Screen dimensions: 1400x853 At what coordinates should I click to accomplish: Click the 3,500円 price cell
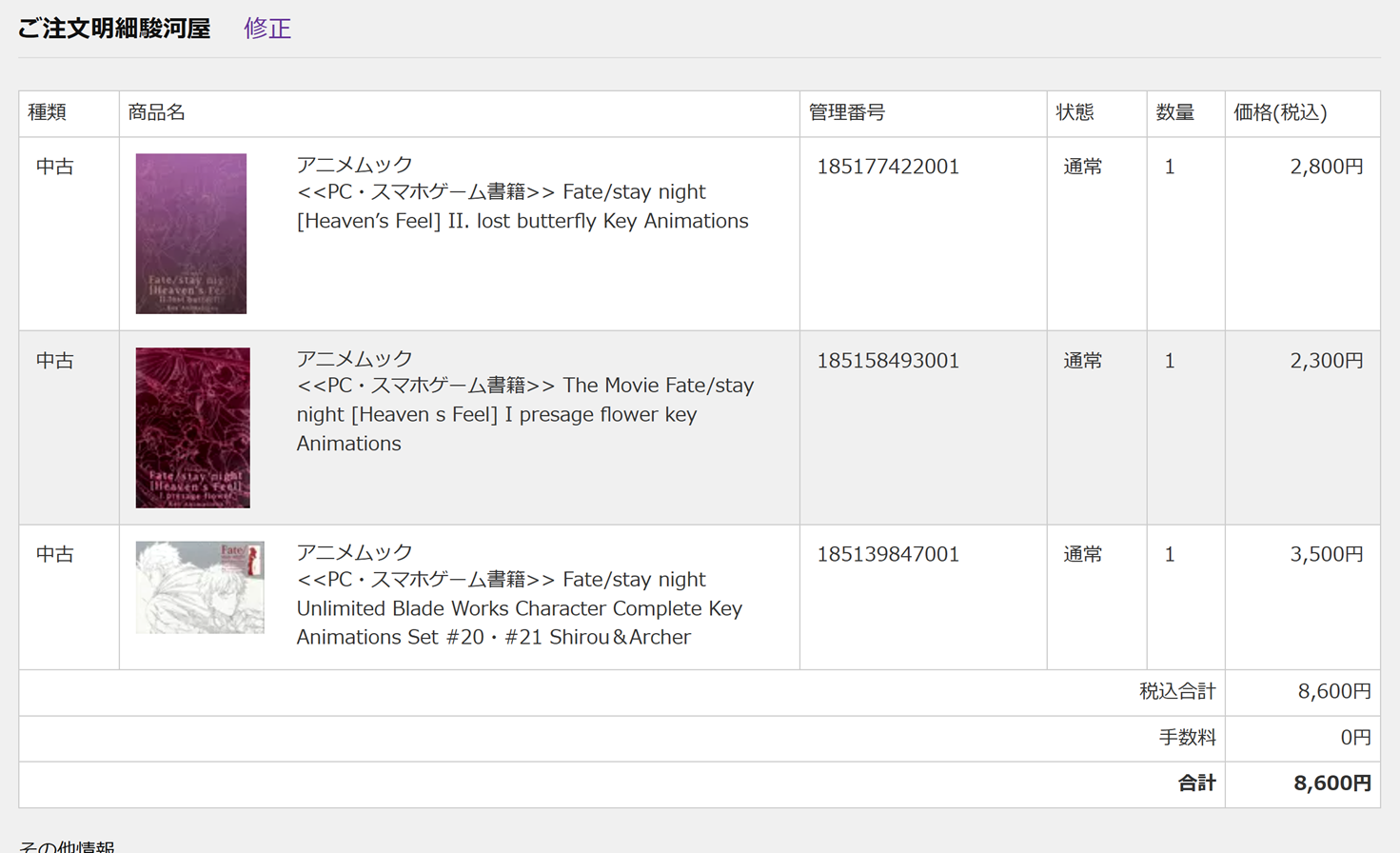click(1326, 554)
